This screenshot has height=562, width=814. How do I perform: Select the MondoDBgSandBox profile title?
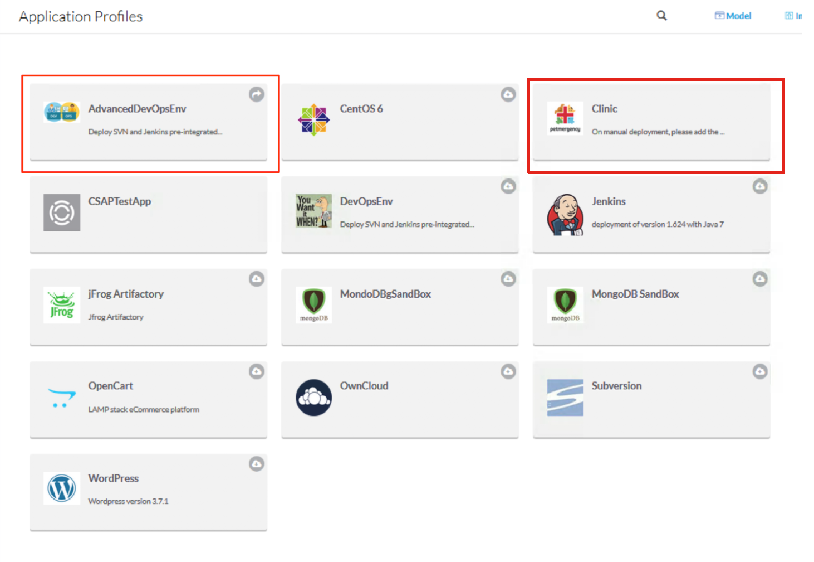click(385, 294)
